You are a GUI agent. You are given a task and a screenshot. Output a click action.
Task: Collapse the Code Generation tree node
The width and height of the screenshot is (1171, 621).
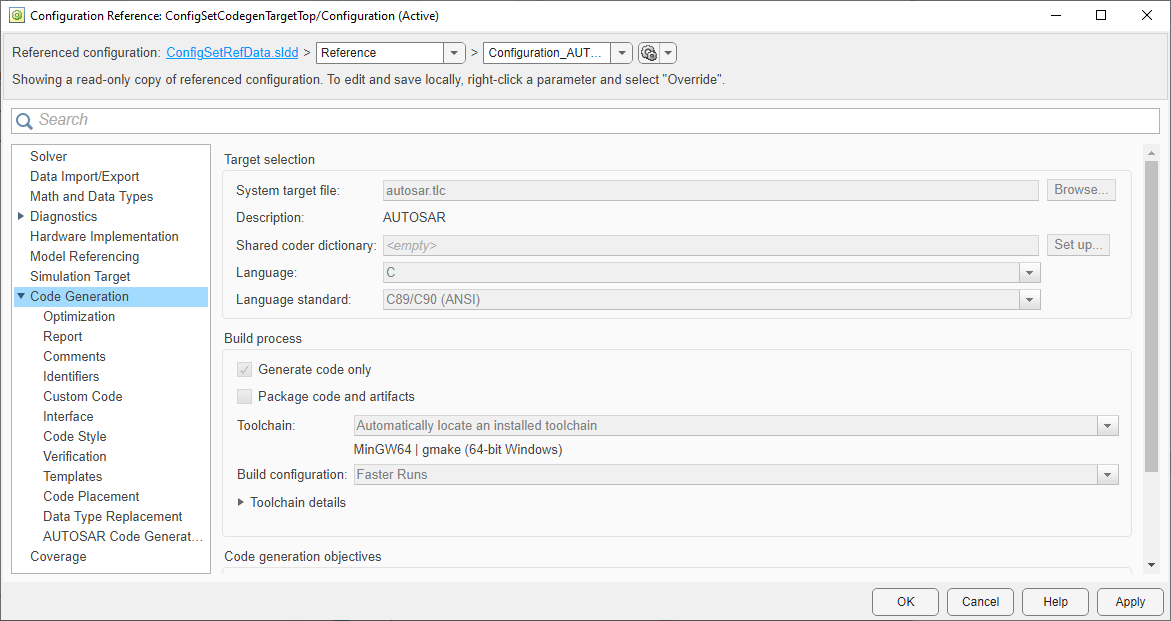tap(21, 296)
